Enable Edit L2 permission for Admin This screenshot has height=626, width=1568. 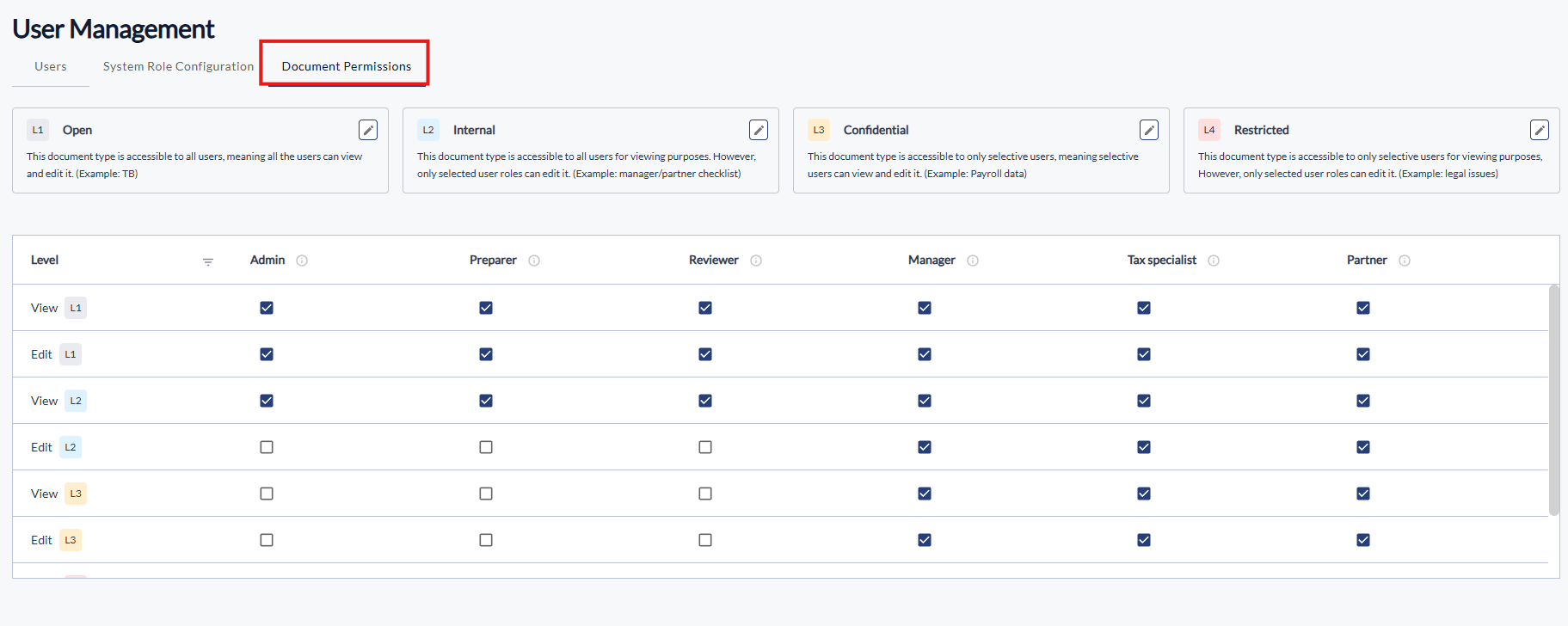[x=267, y=447]
